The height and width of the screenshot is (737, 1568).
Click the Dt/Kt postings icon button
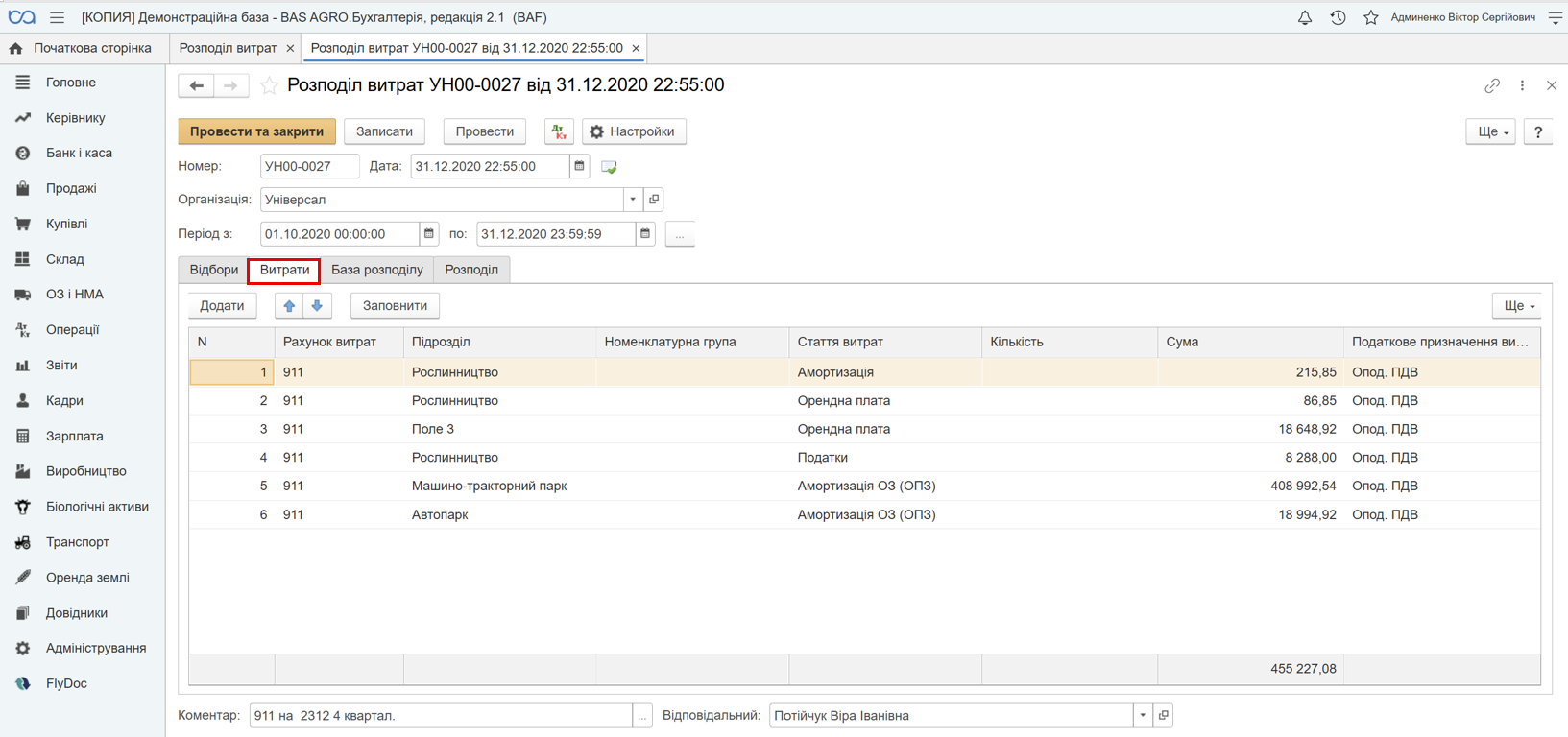[x=559, y=131]
